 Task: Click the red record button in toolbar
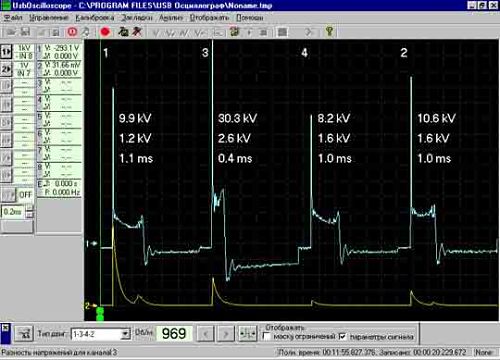pos(105,32)
